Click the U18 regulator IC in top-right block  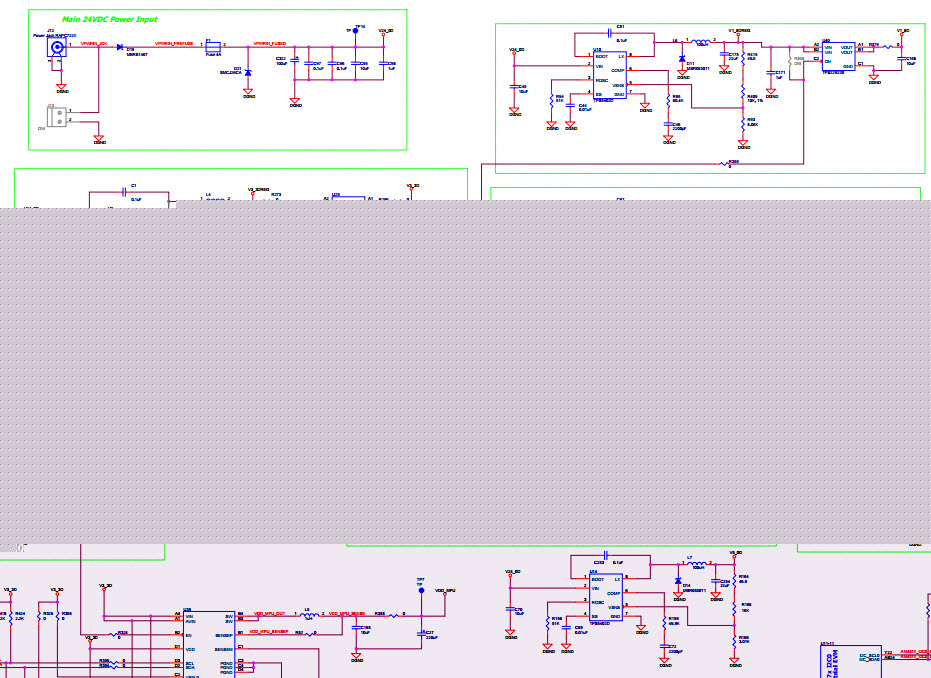click(x=609, y=75)
